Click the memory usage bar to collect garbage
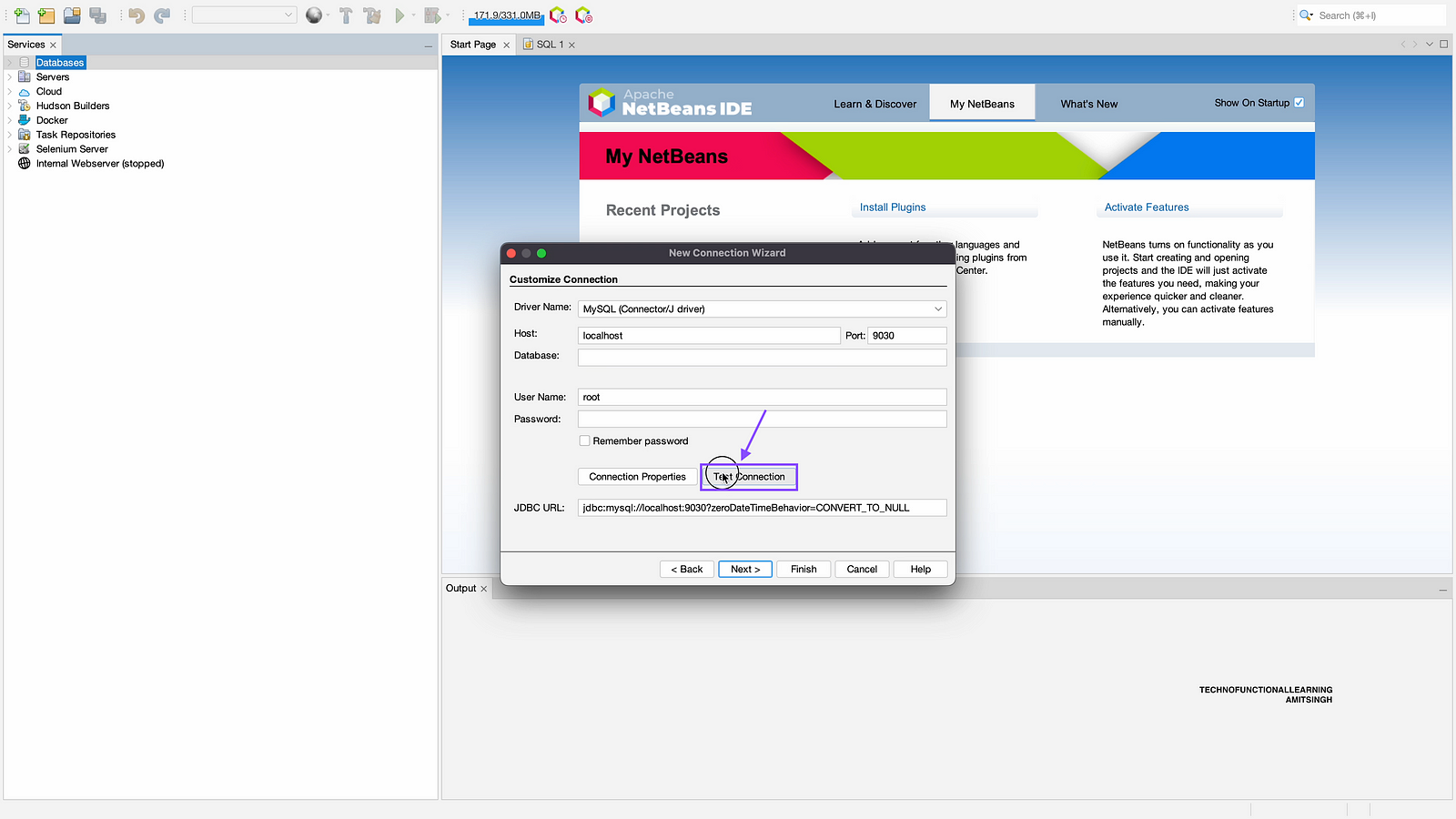 click(x=506, y=15)
